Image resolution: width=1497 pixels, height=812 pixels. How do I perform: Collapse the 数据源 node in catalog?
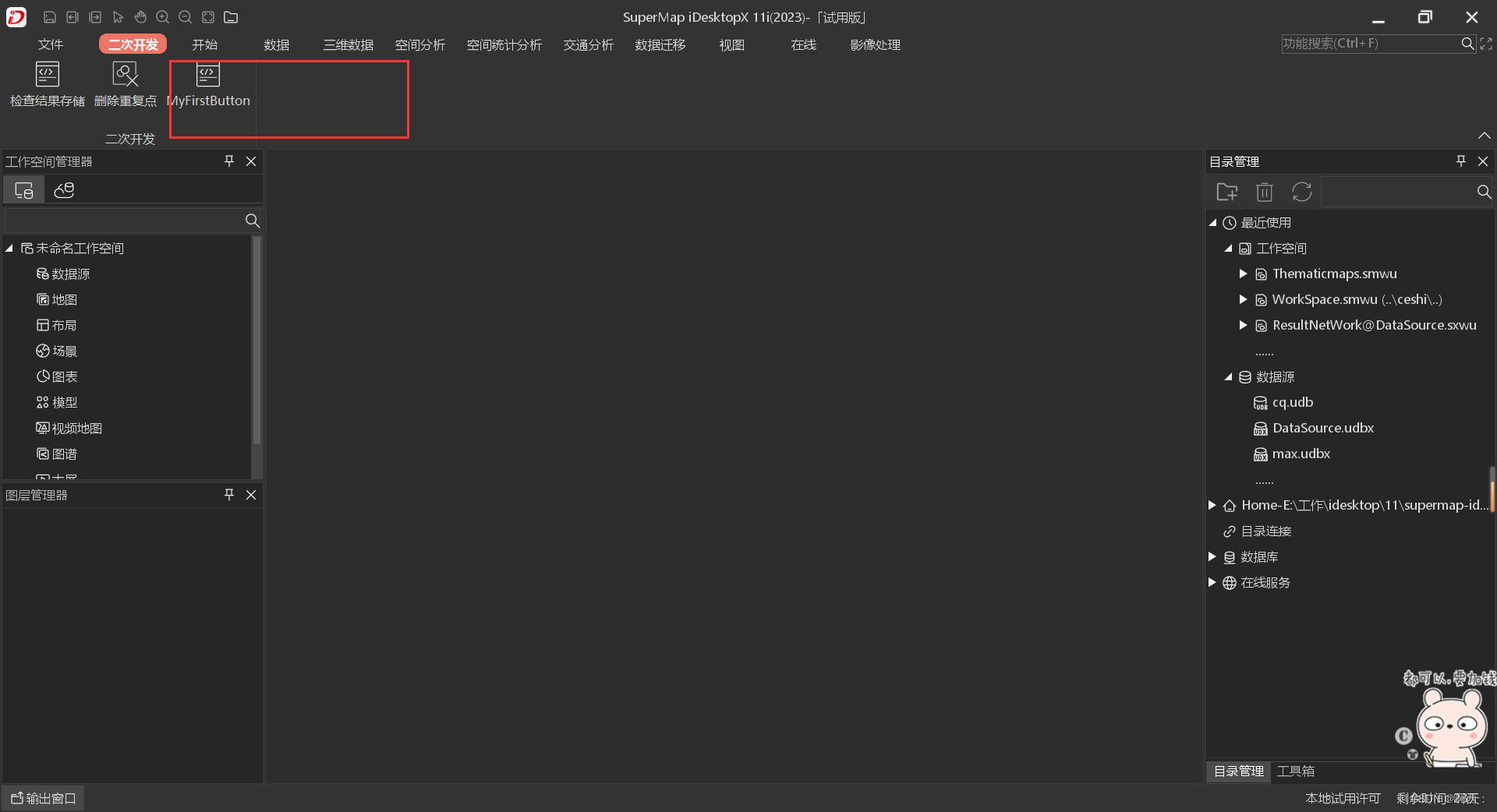[x=1229, y=377]
